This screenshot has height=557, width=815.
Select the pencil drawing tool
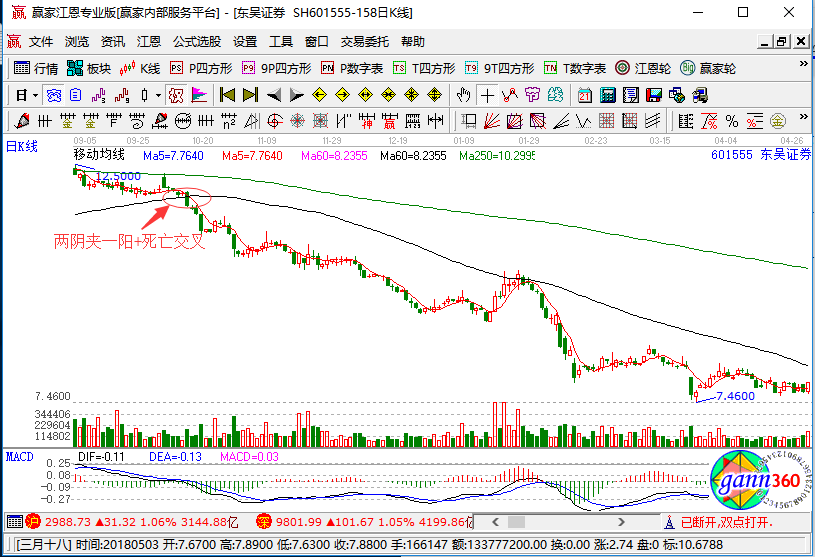pyautogui.click(x=21, y=121)
